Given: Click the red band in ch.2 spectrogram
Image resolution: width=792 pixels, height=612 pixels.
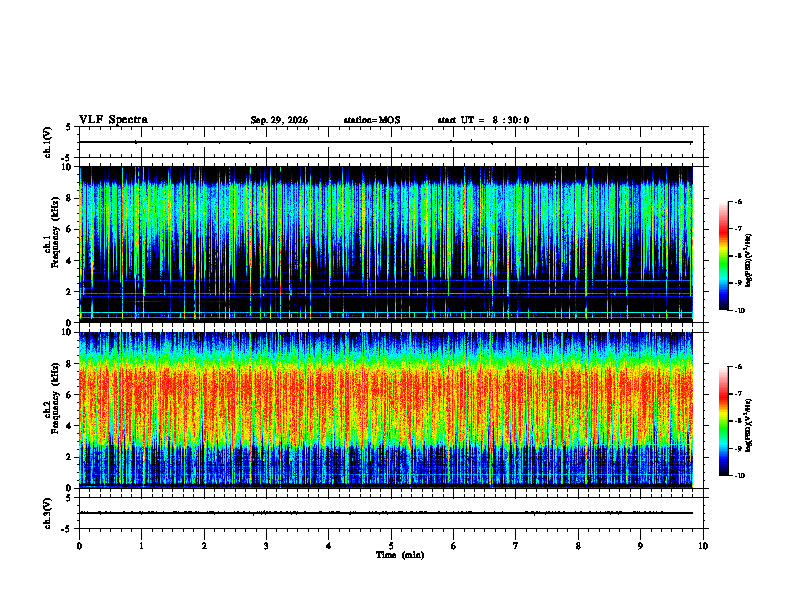Looking at the screenshot, I should pyautogui.click(x=385, y=394).
